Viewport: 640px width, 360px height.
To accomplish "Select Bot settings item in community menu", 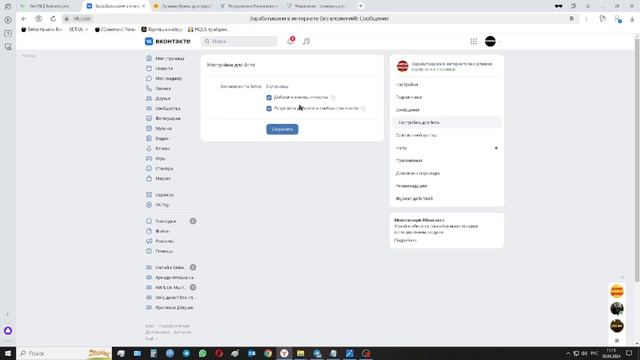I will pos(447,122).
